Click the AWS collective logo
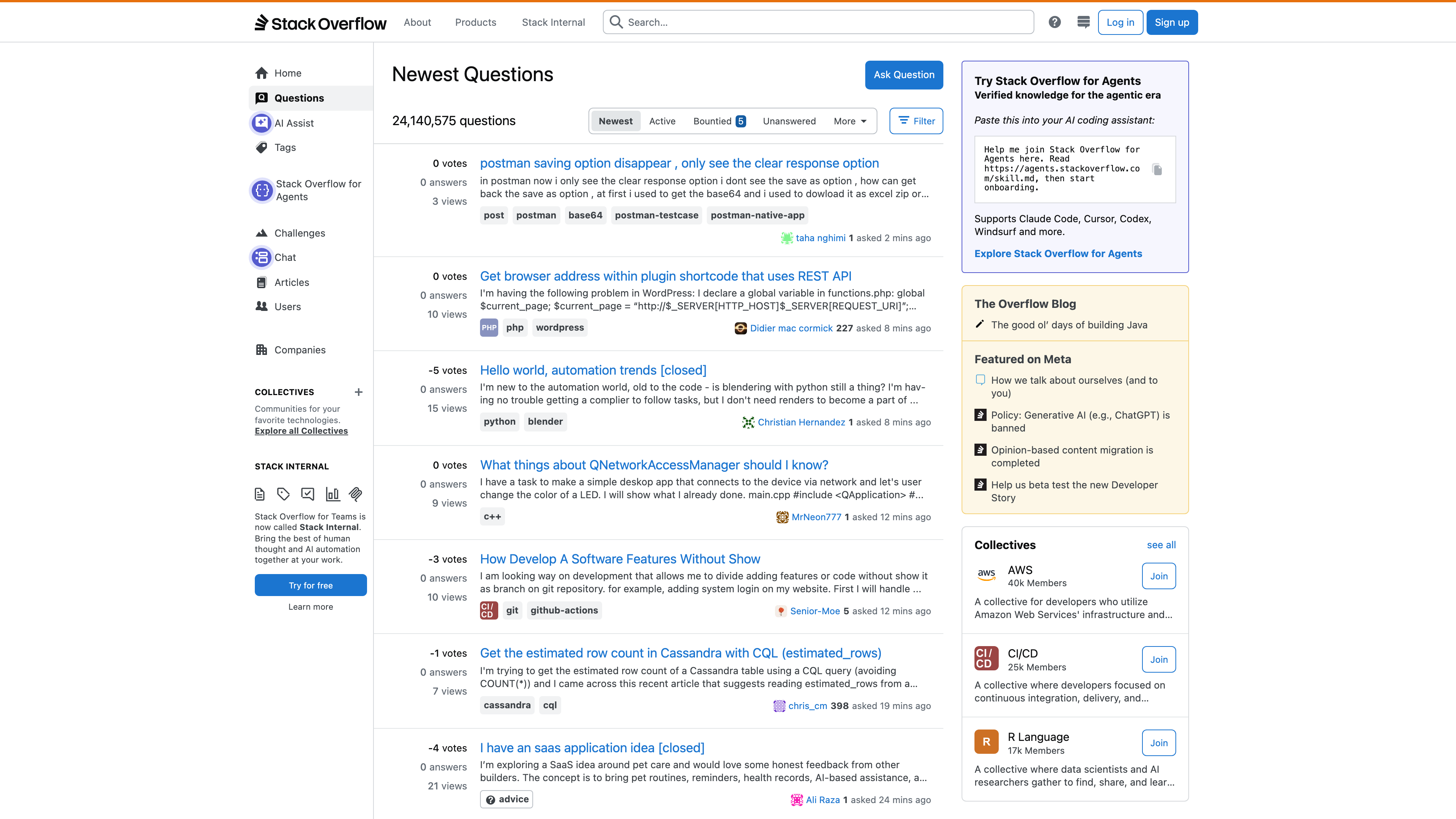 point(986,576)
